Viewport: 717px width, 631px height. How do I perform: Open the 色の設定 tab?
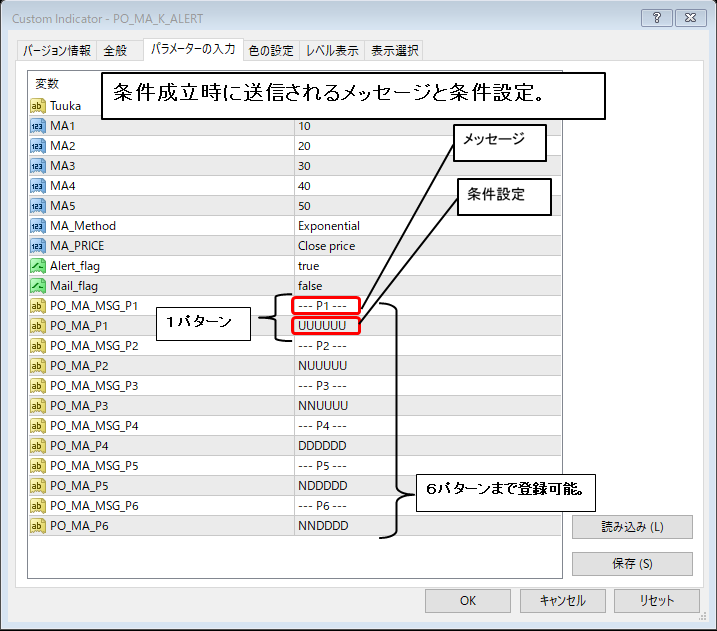271,50
